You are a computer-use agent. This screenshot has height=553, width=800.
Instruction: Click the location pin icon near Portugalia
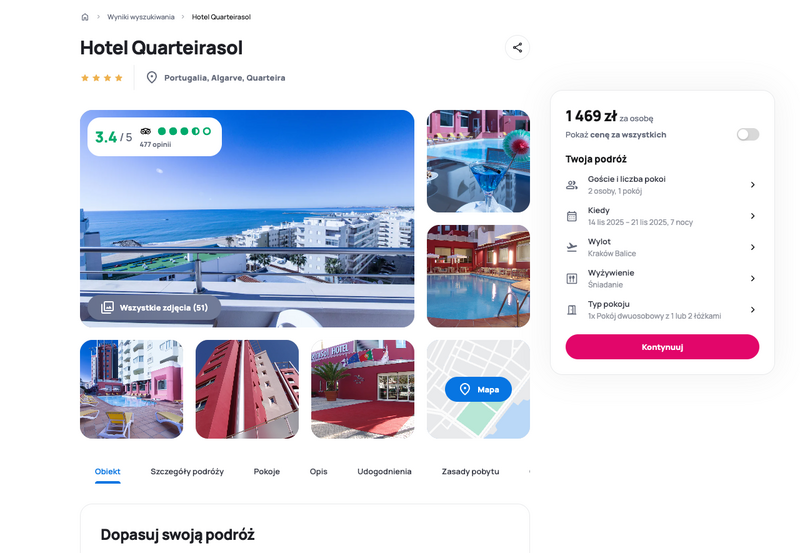[x=152, y=78]
